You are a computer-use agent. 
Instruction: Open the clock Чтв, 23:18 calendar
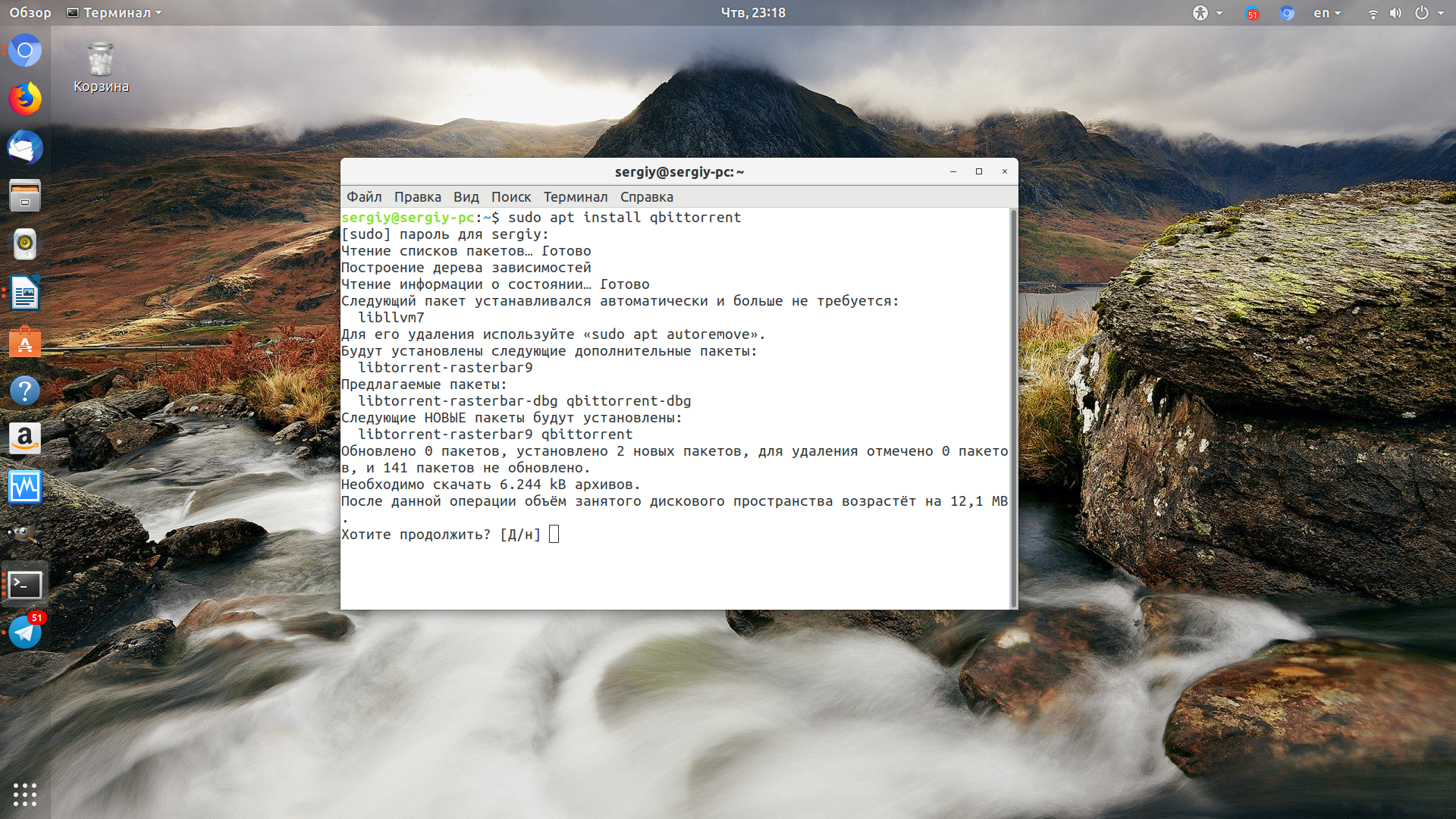click(x=753, y=13)
